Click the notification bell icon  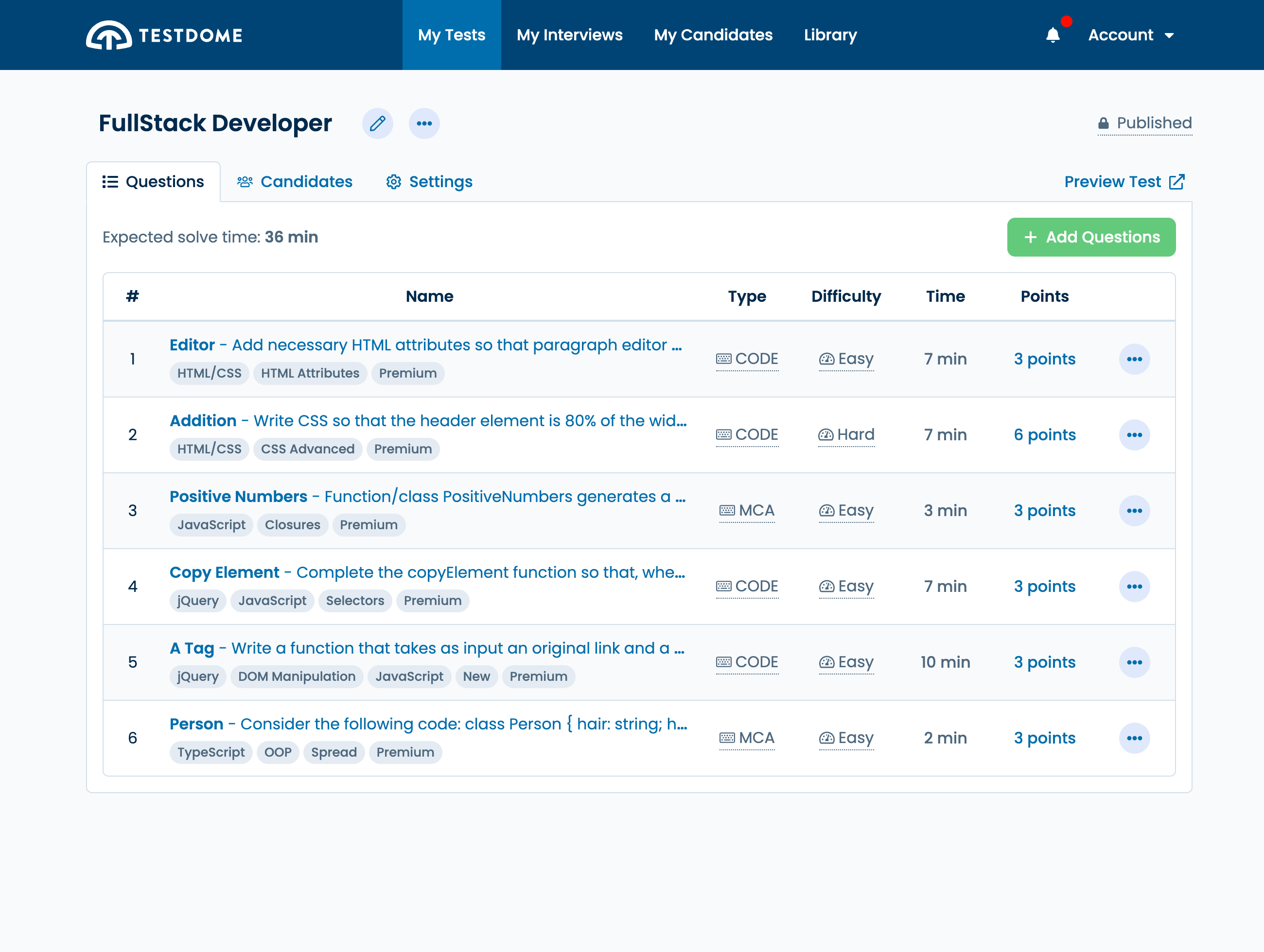point(1053,35)
